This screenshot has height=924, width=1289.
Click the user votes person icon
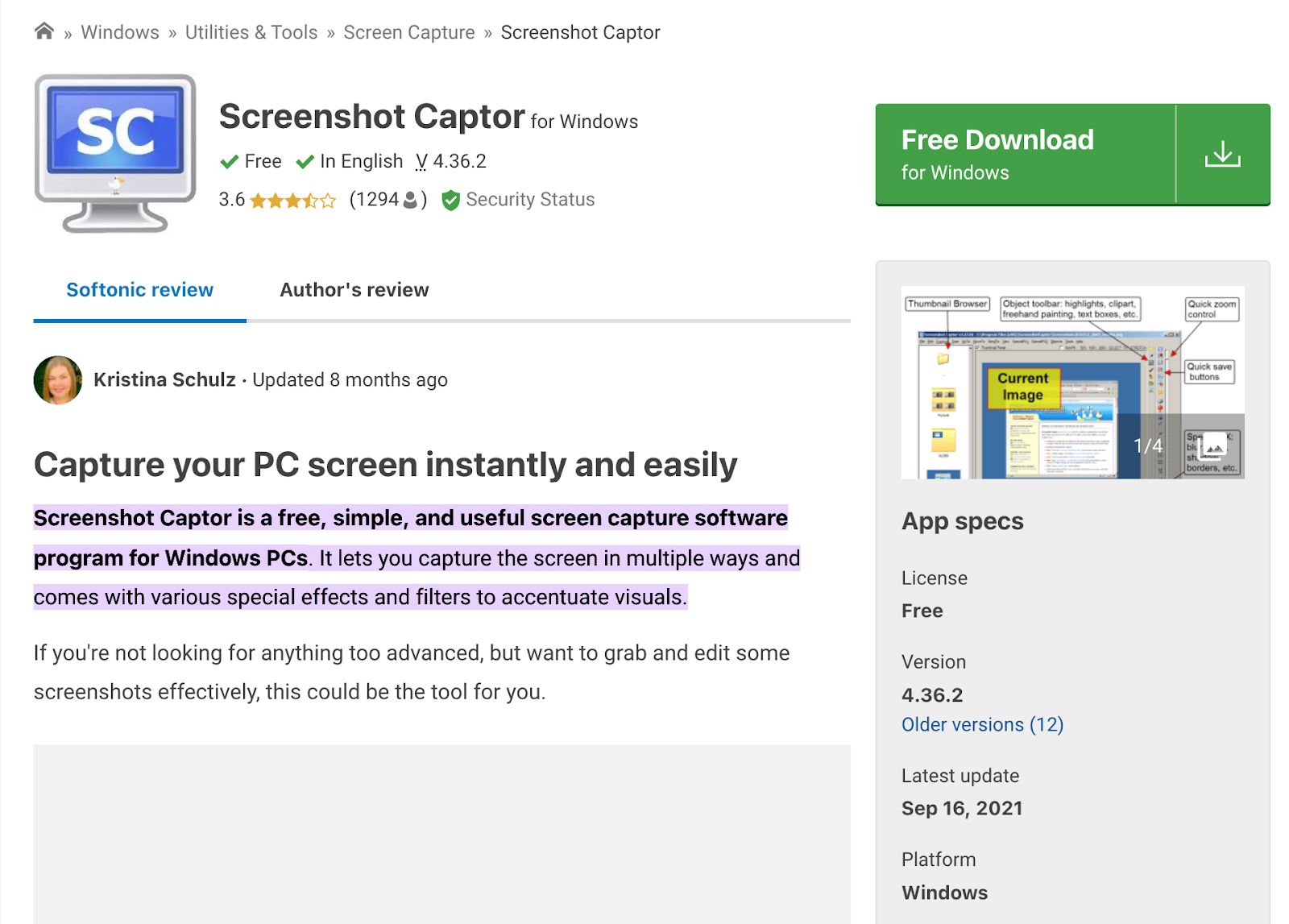[410, 200]
